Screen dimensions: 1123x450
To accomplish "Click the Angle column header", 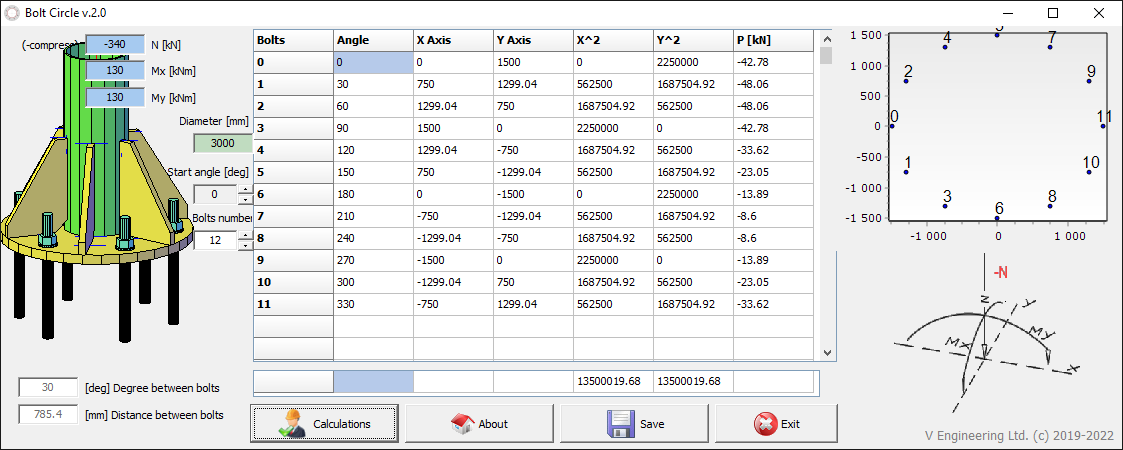I will point(372,40).
